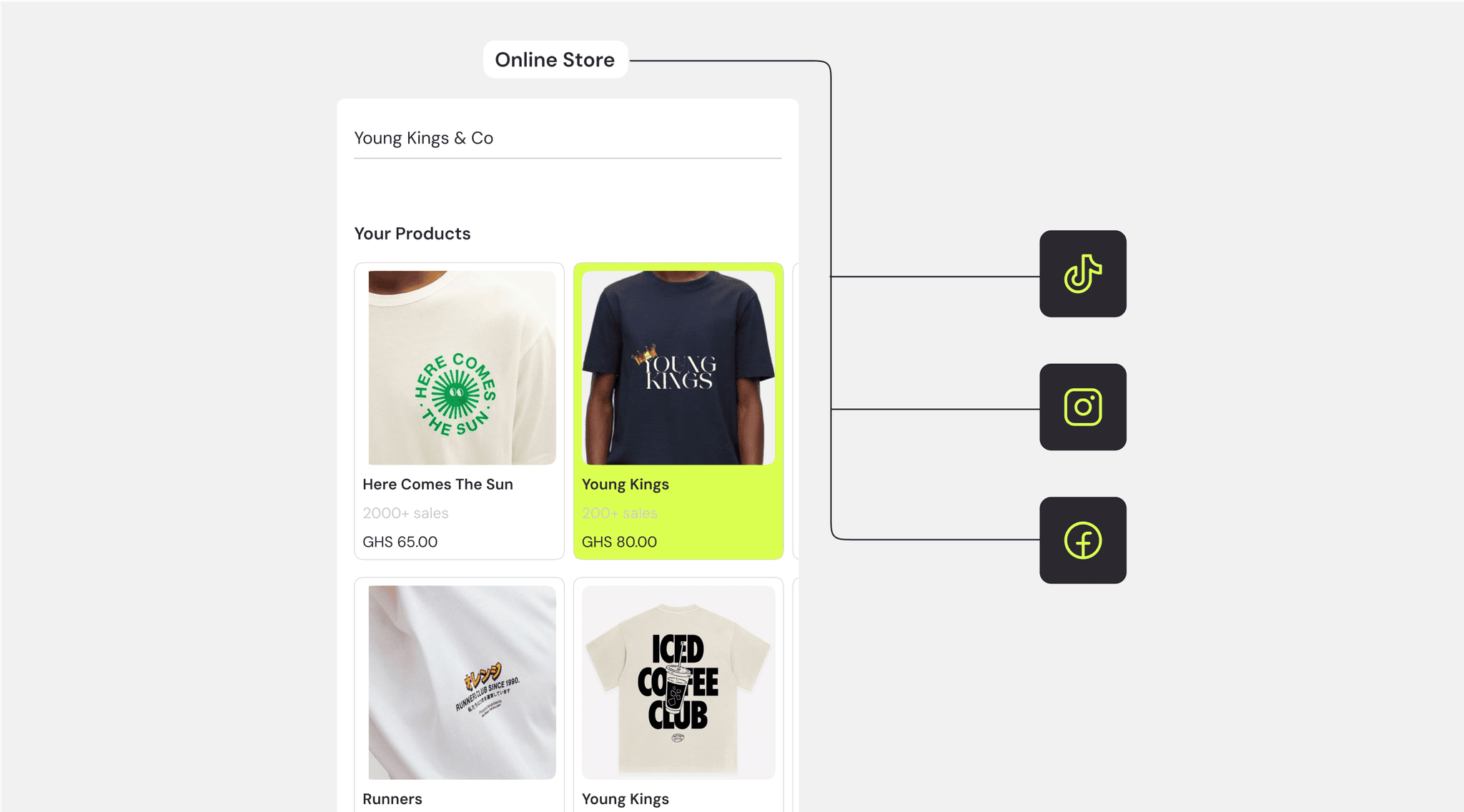Click the highlighted Young Kings product title

(x=625, y=485)
